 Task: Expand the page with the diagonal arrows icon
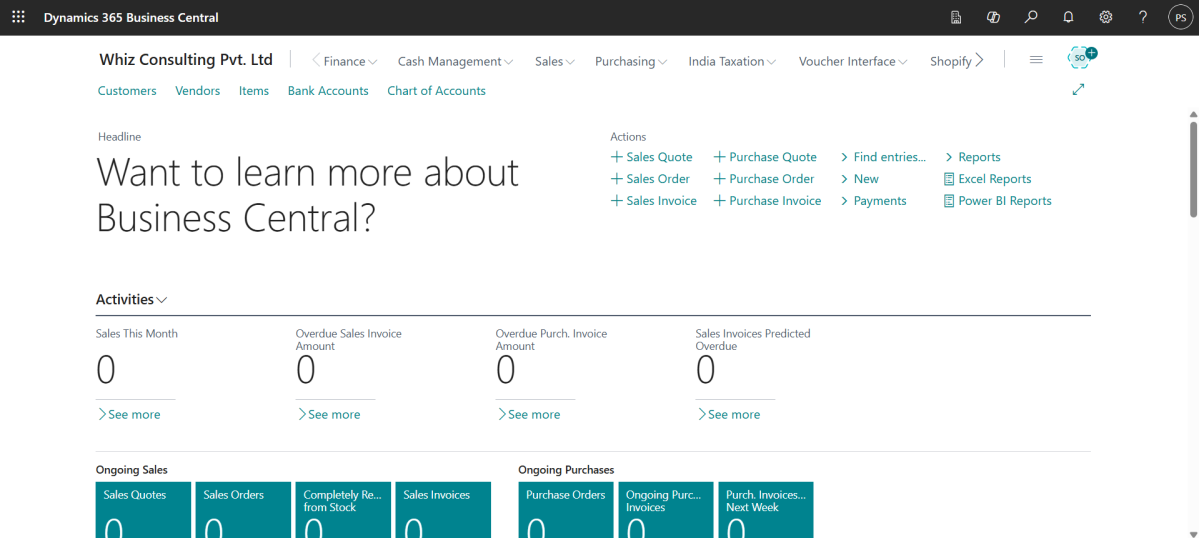(1078, 89)
